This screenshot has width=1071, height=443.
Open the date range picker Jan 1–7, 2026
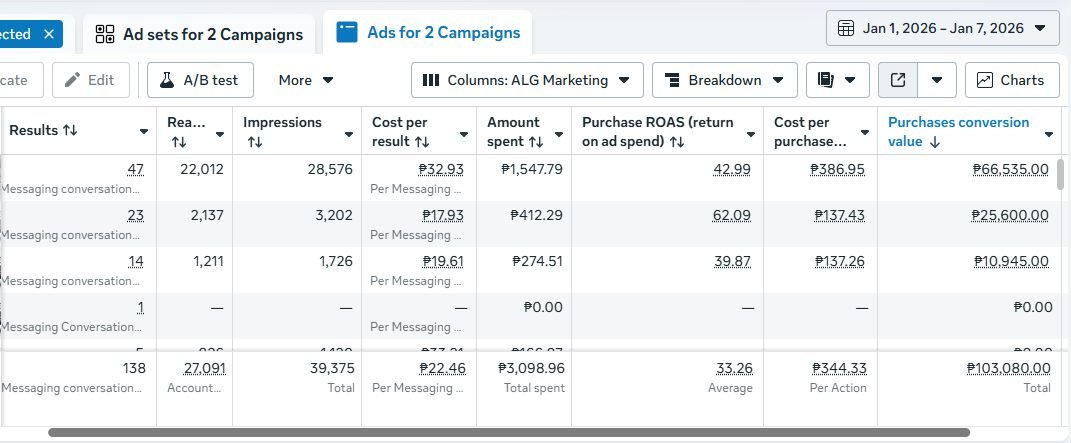point(942,28)
